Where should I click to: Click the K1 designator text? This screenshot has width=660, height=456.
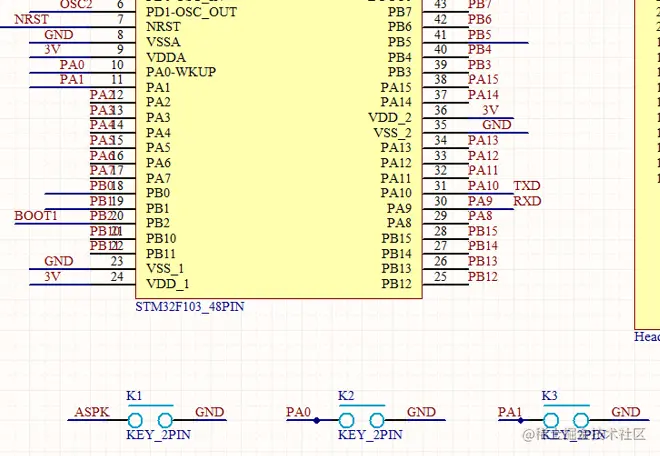pos(134,396)
